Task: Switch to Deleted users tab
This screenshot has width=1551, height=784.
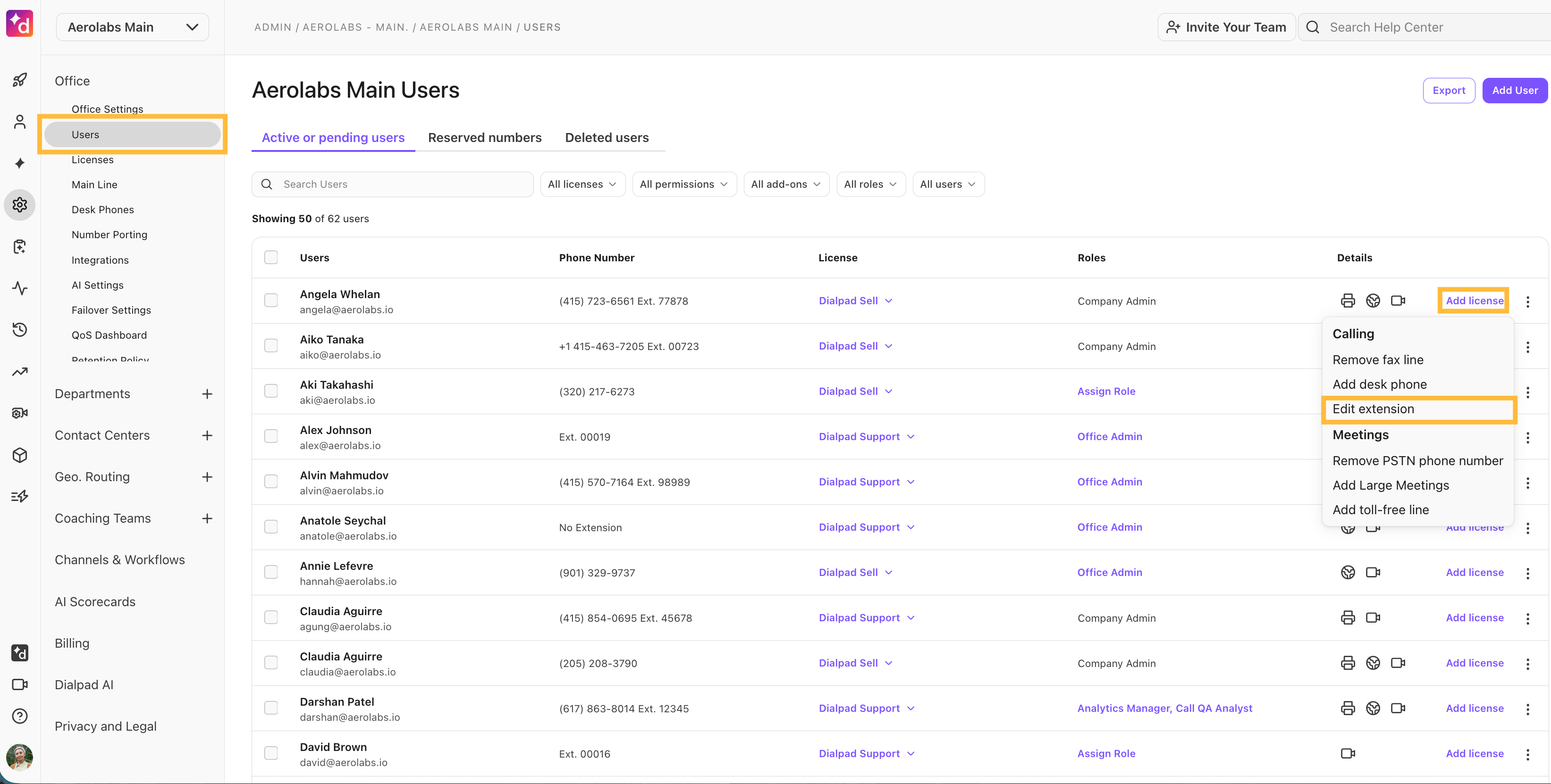Action: click(x=607, y=138)
